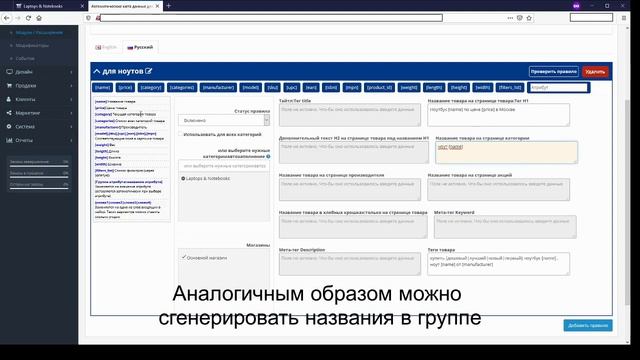
Task: Click the orders completed progress bar in sidebar
Action: click(39, 166)
